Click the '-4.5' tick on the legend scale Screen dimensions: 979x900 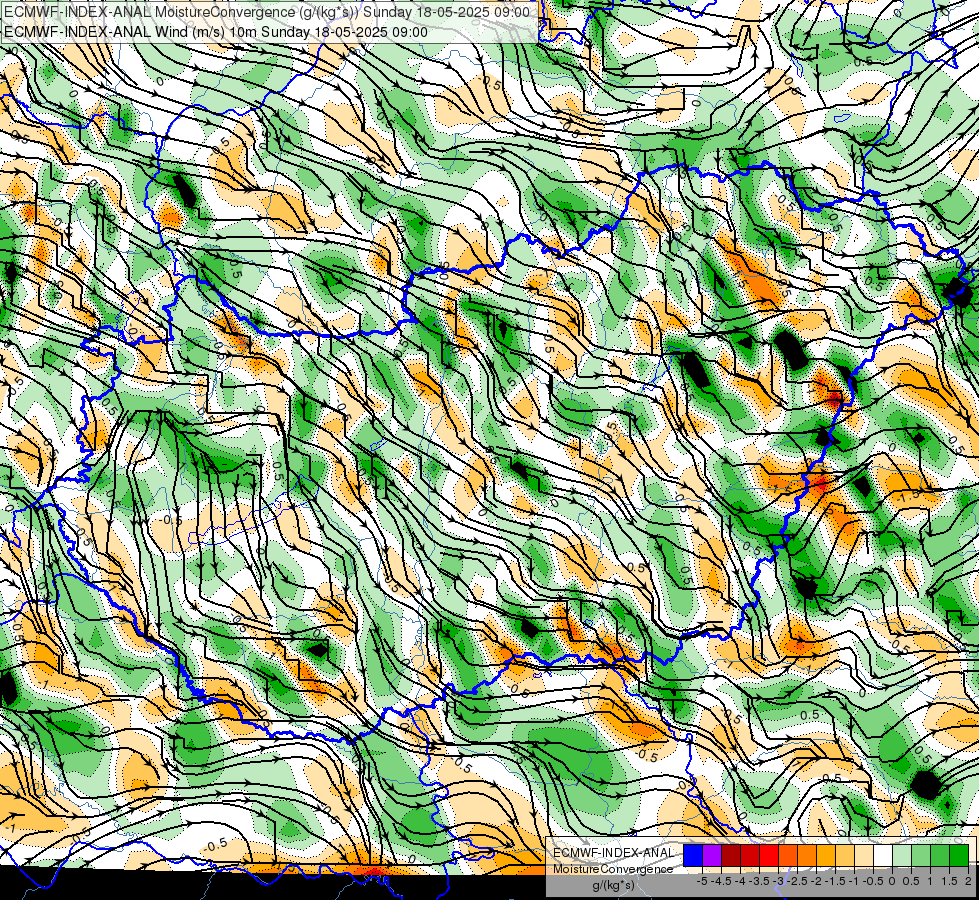click(721, 881)
